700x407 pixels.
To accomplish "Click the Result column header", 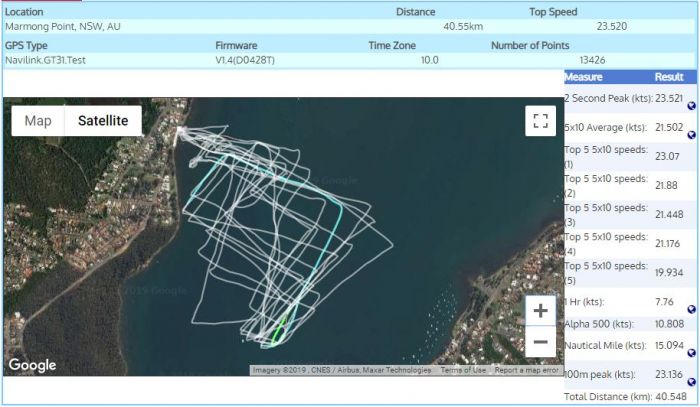I will click(x=668, y=77).
